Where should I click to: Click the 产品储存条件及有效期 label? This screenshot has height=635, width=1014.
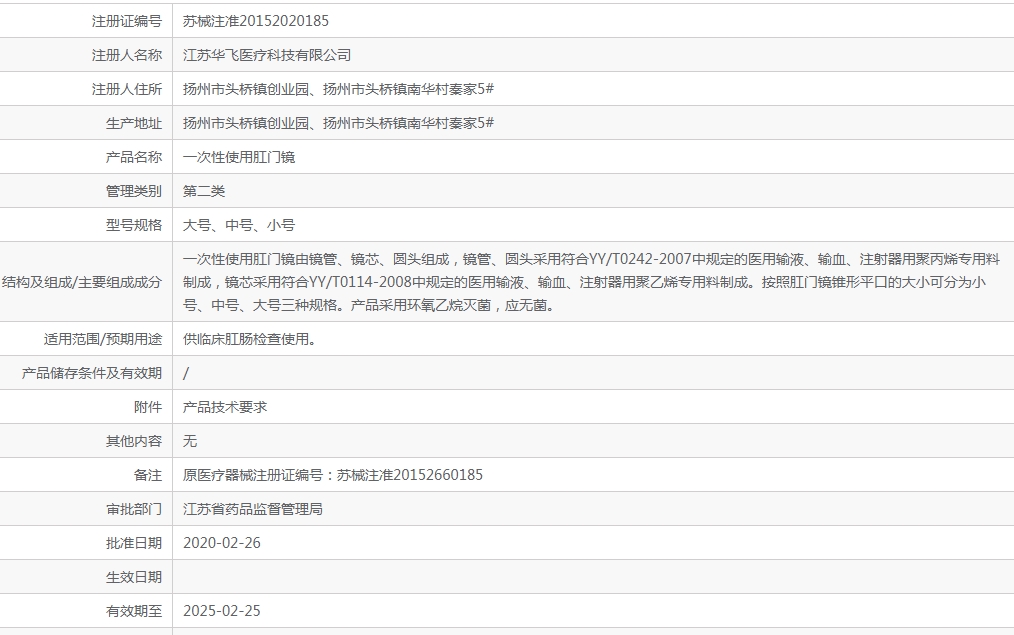point(92,373)
